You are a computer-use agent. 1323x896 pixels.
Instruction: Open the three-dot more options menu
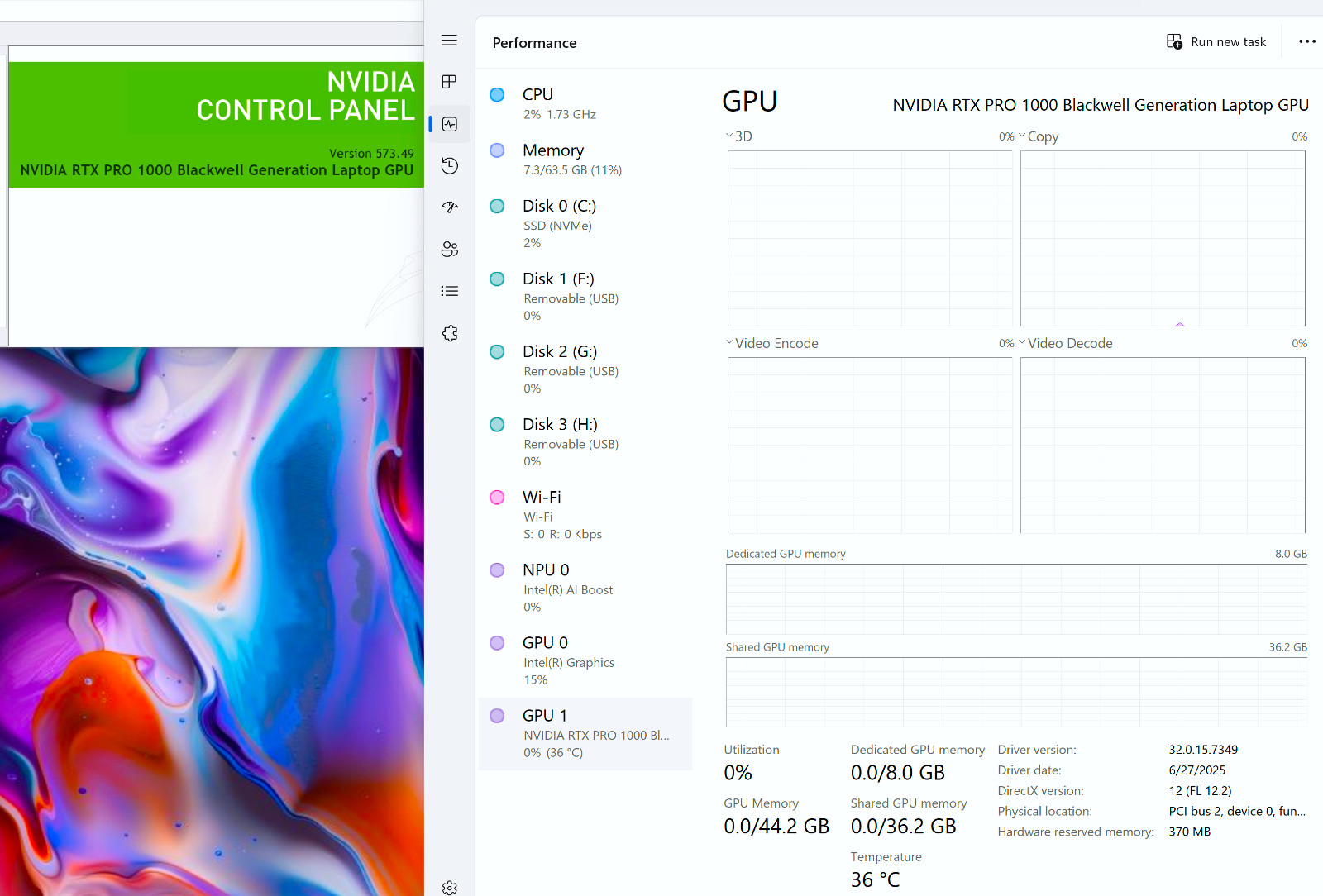[x=1306, y=41]
